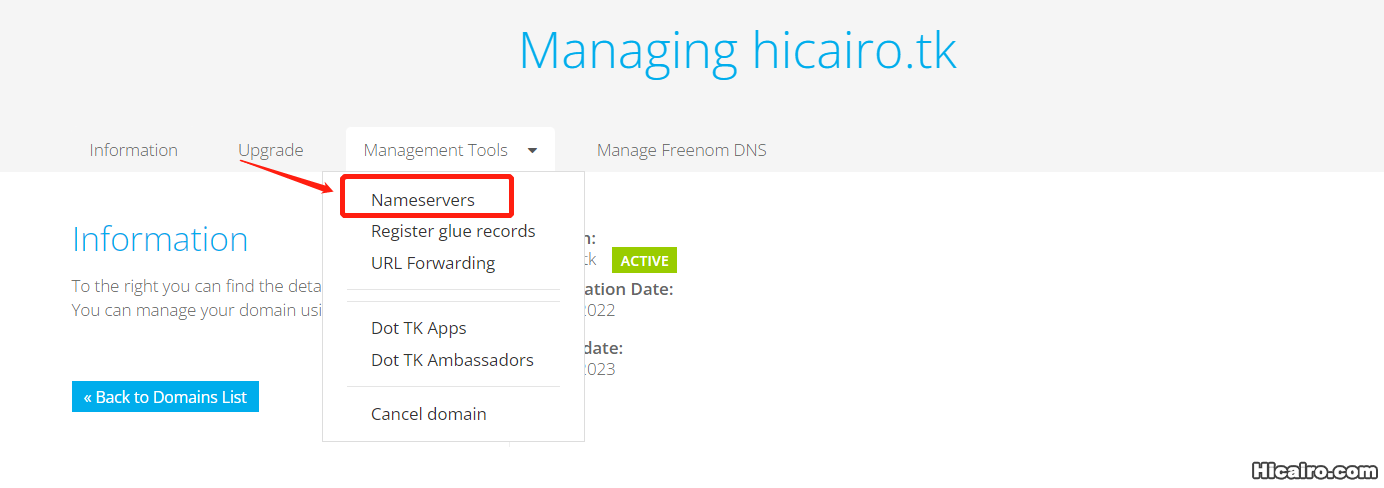Switch to the Information tab
Image resolution: width=1384 pixels, height=488 pixels.
pyautogui.click(x=133, y=151)
